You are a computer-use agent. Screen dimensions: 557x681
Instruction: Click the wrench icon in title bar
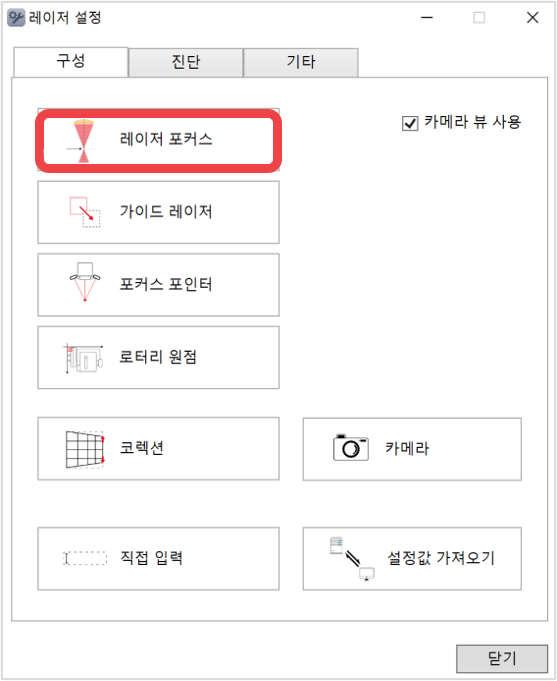tap(17, 17)
